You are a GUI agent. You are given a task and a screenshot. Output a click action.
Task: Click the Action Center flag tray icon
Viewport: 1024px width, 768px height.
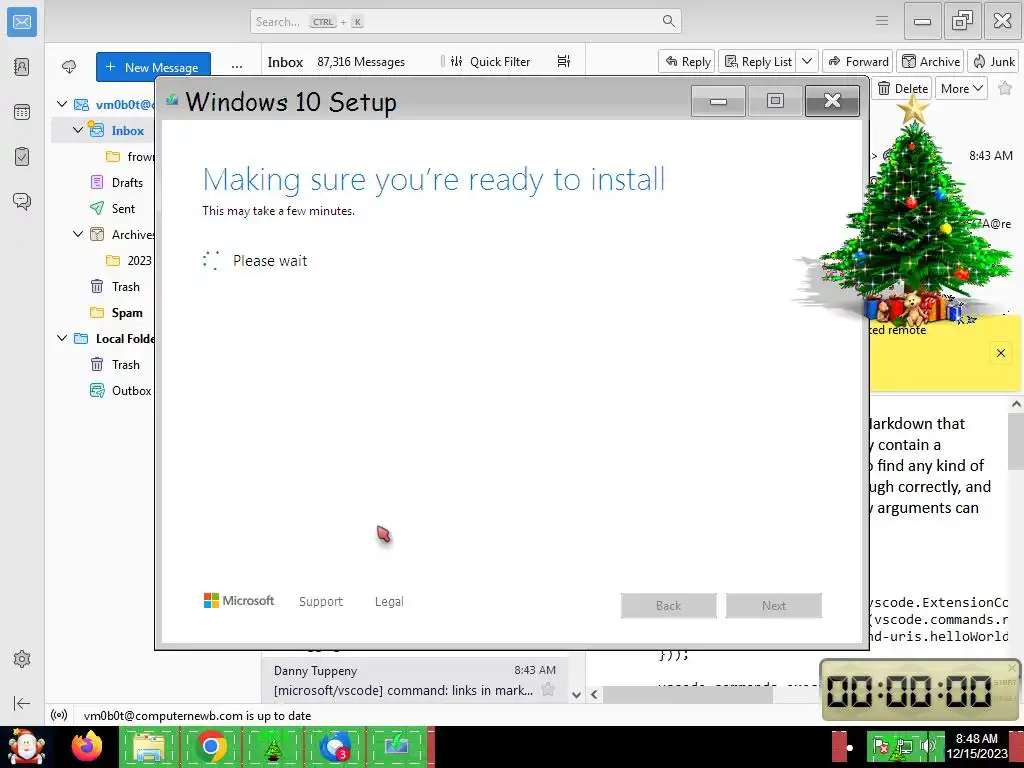[881, 746]
